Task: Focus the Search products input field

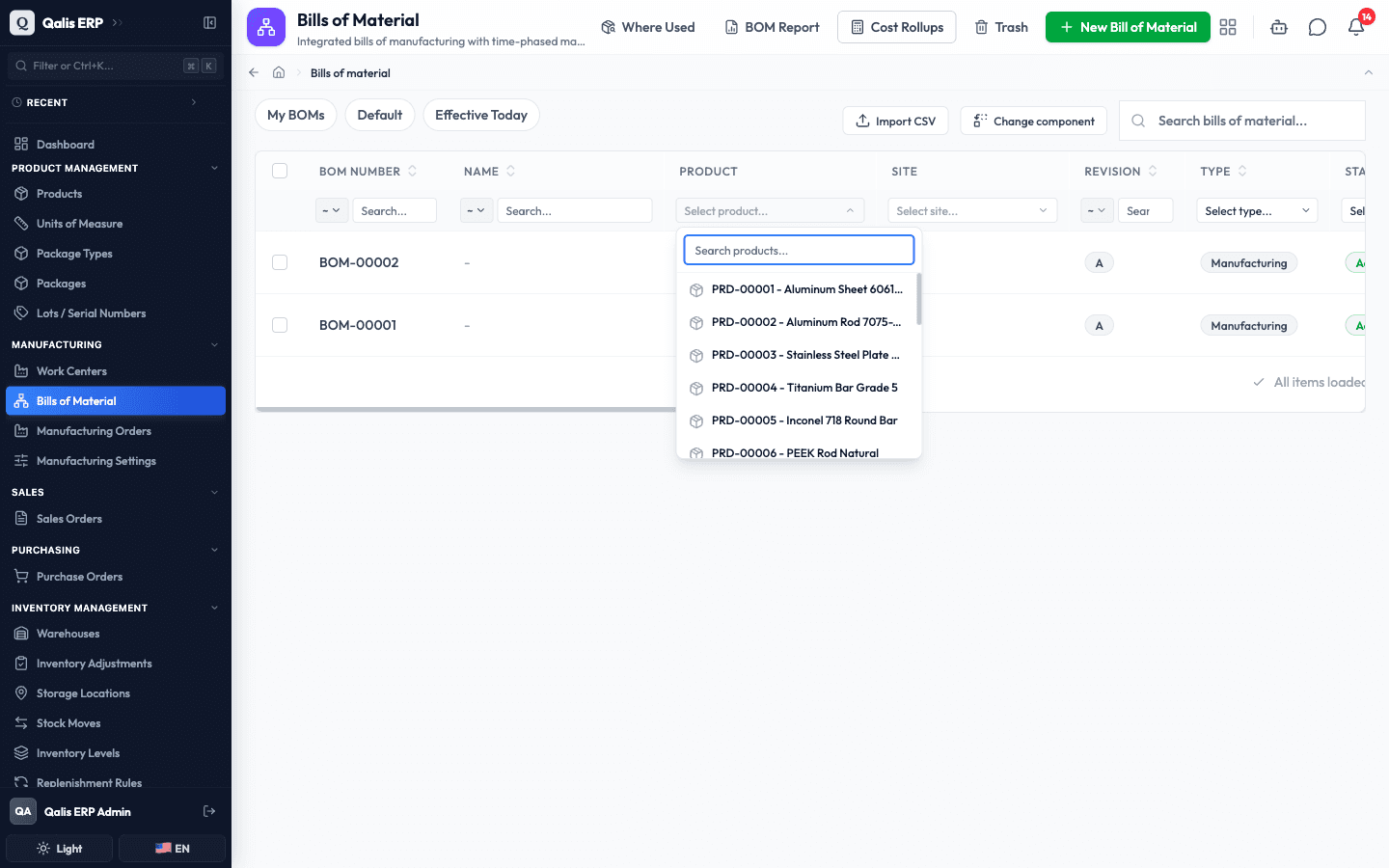Action: 799,250
